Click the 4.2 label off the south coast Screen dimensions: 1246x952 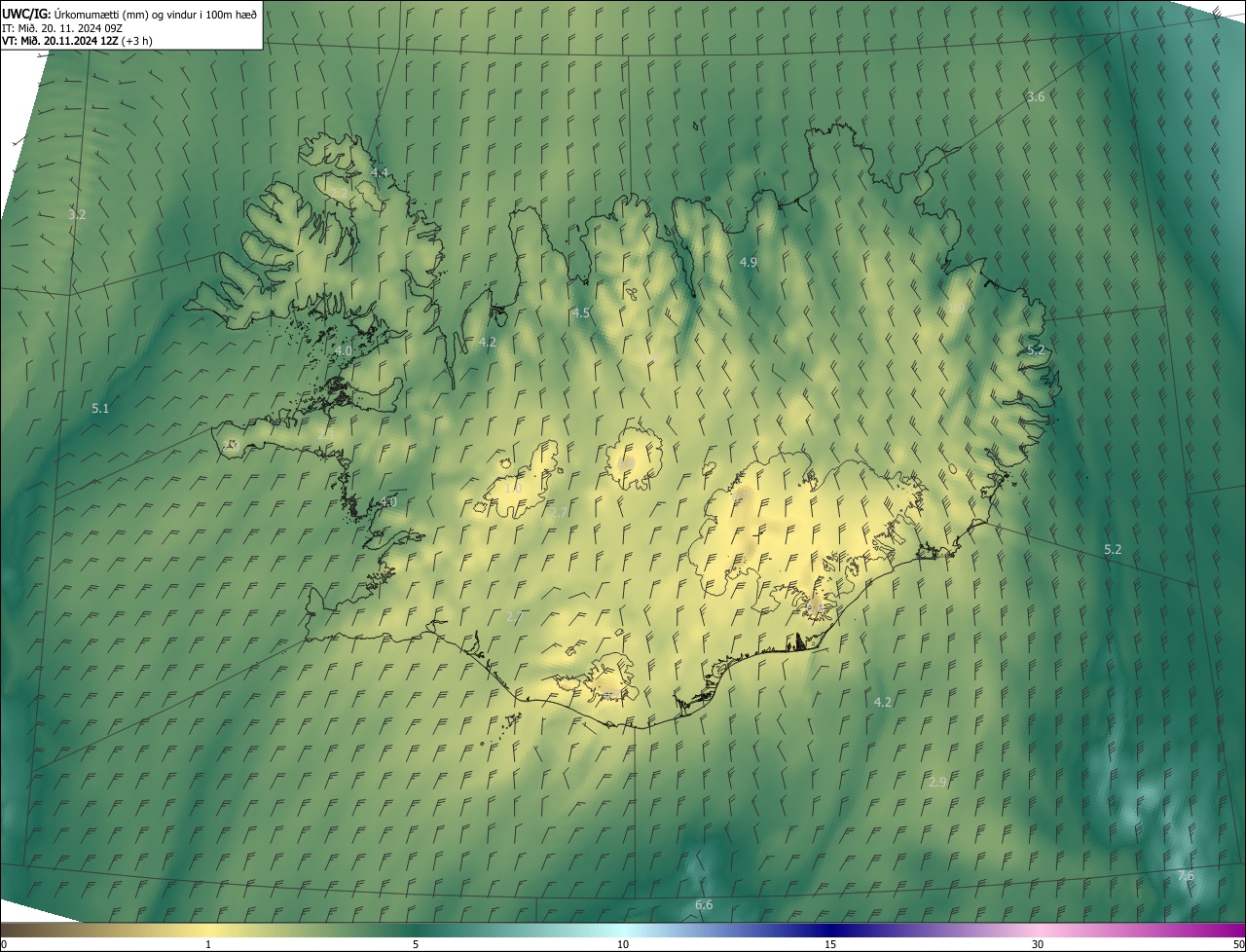(x=883, y=702)
